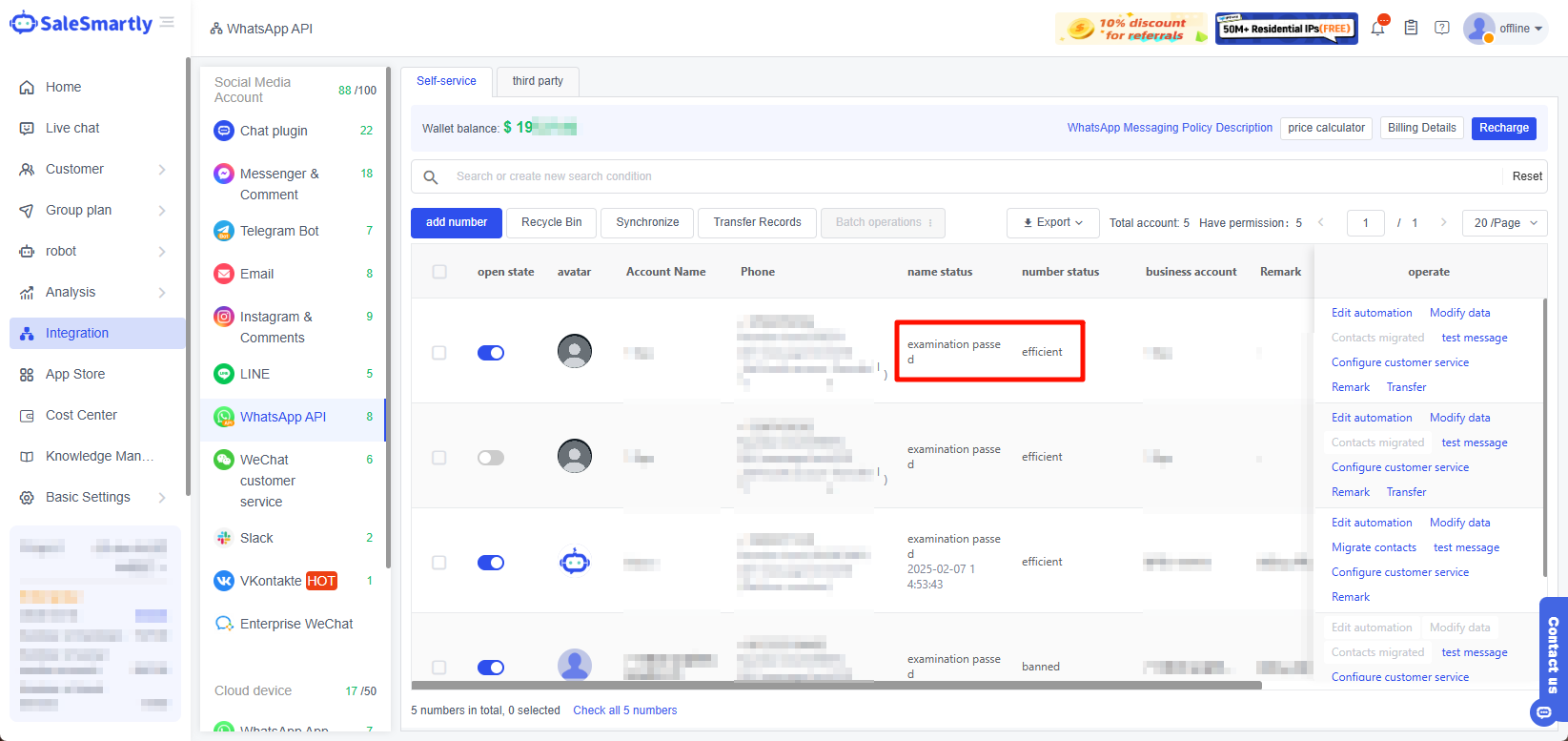Click the VKontakte channel icon
The height and width of the screenshot is (741, 1568).
pyautogui.click(x=224, y=581)
